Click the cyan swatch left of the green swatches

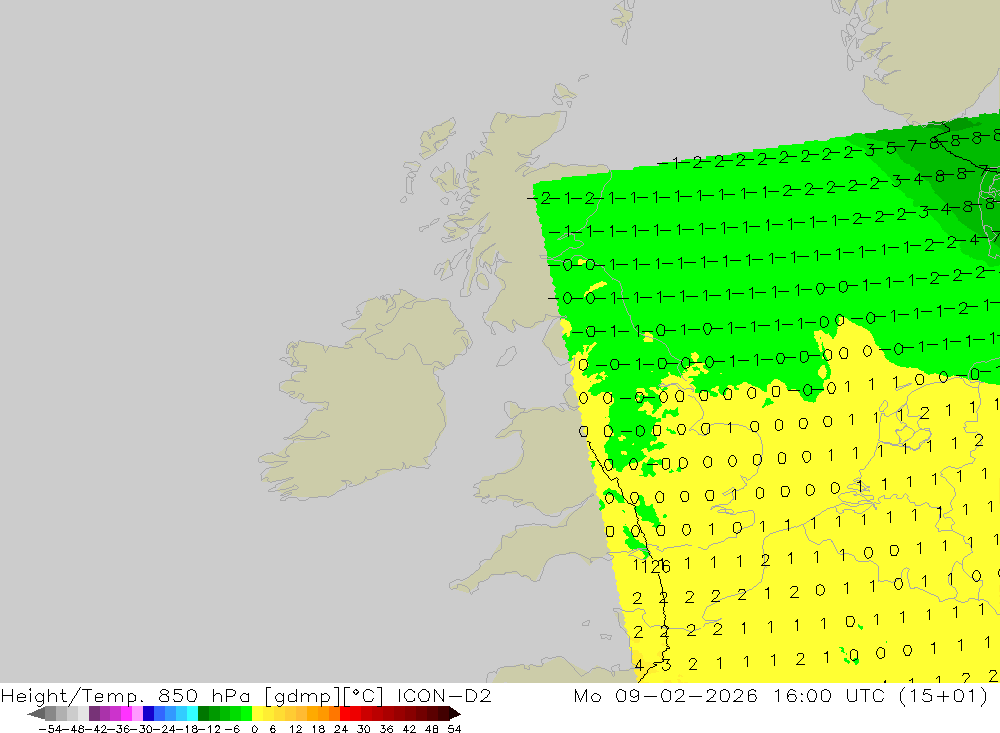coord(192,714)
